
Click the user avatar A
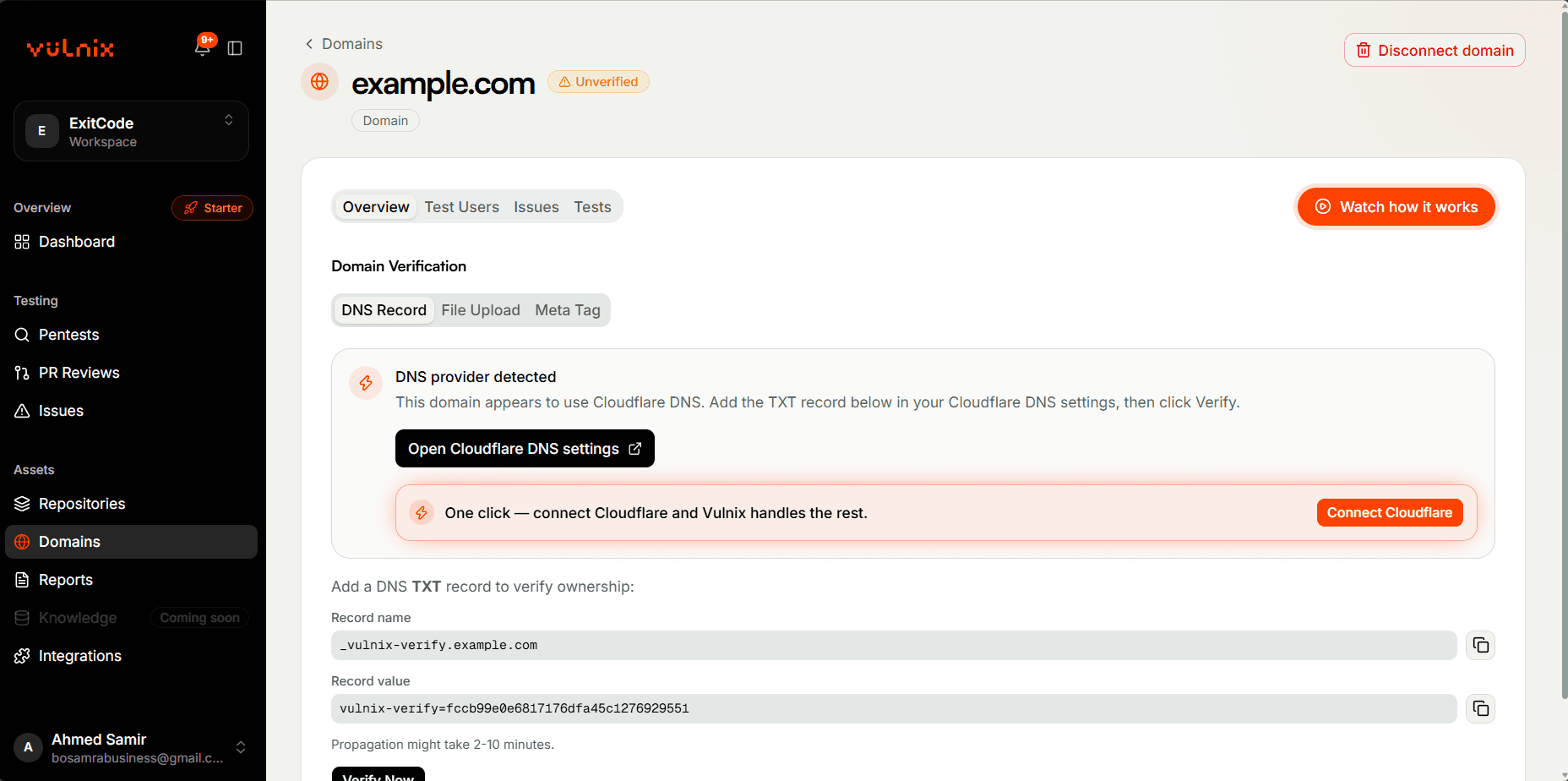[x=28, y=747]
